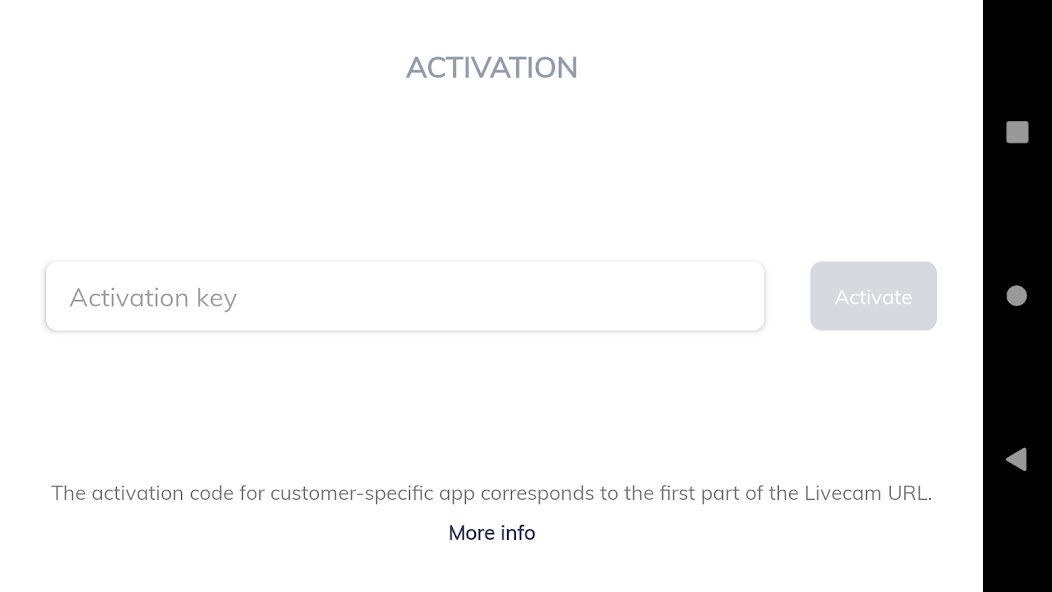Tap the round home navigation icon
The width and height of the screenshot is (1052, 592).
[x=1017, y=296]
